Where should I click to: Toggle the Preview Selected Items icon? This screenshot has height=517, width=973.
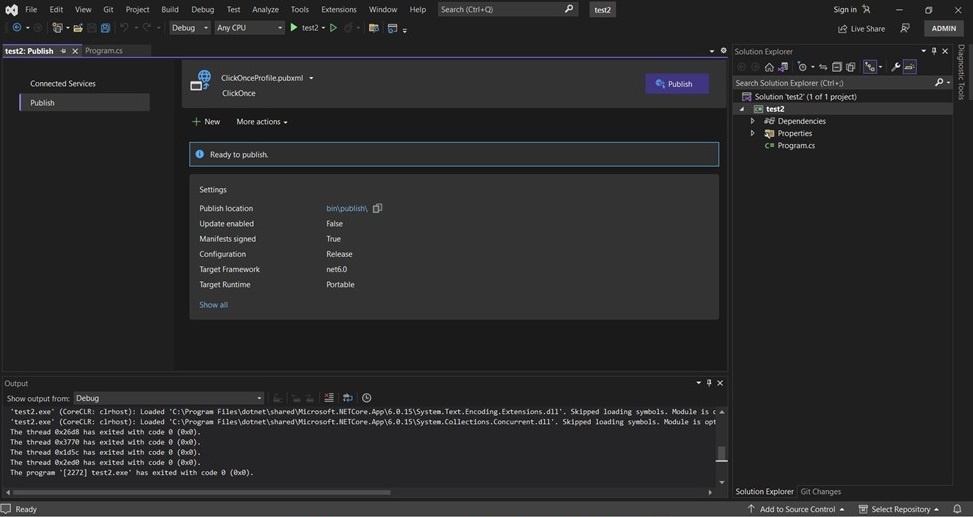tap(910, 67)
